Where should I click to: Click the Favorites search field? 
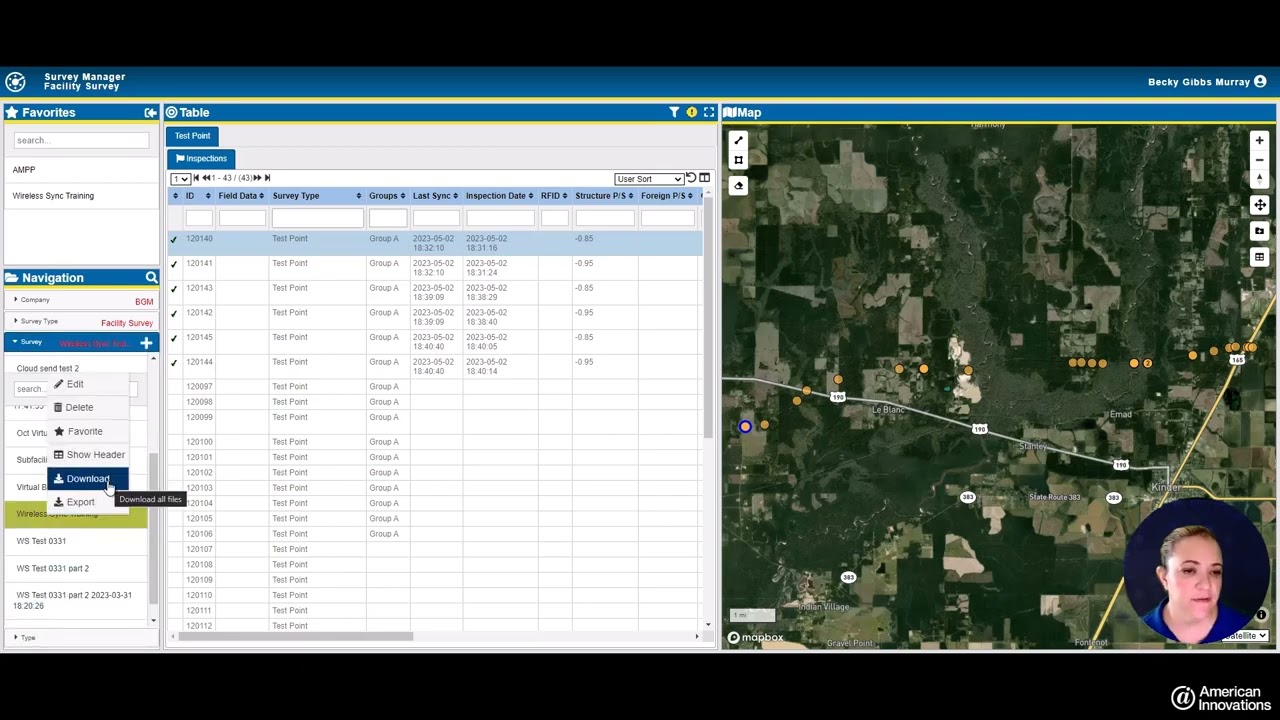tap(82, 141)
